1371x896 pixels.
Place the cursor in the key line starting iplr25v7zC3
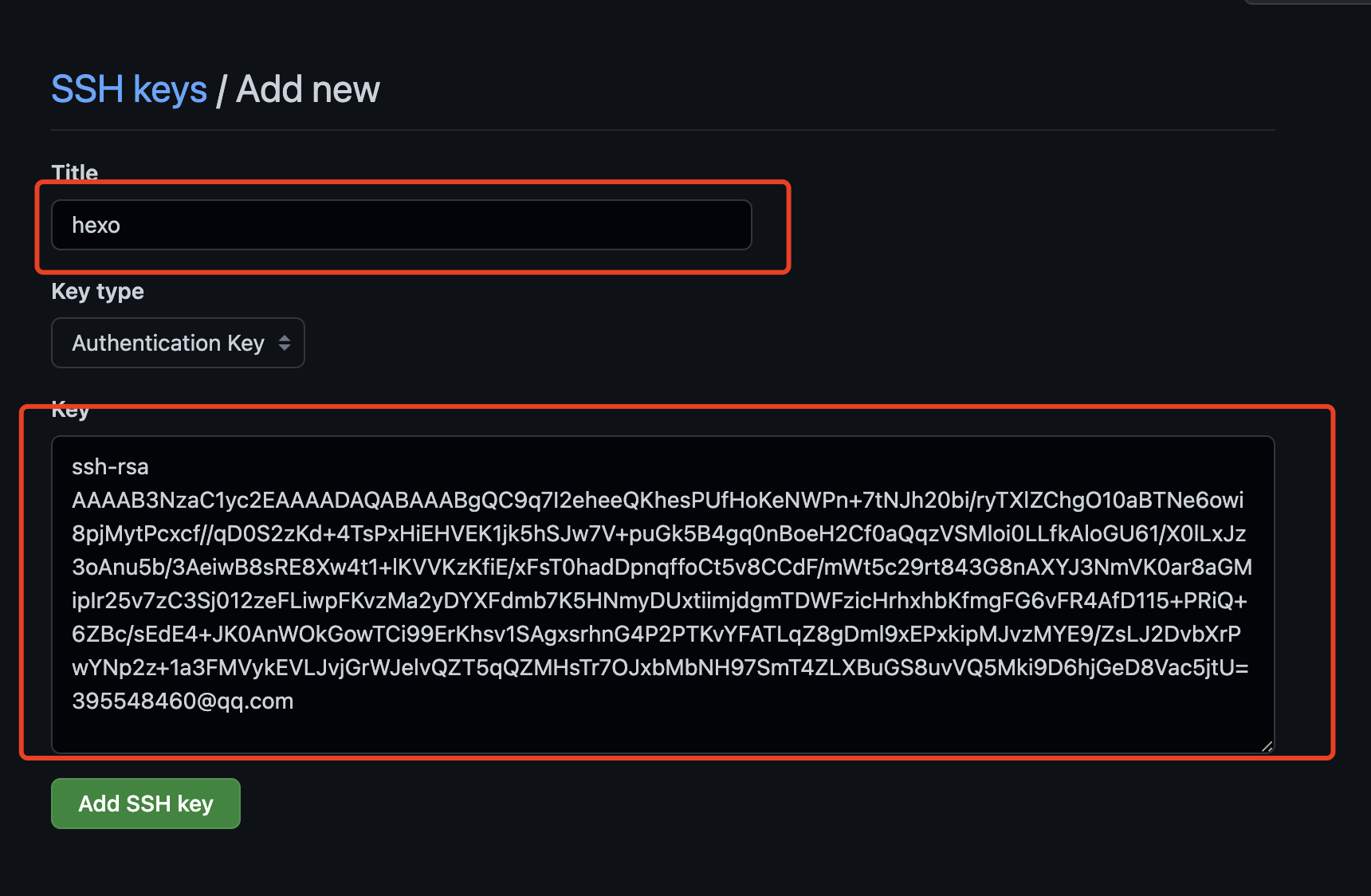pos(659,600)
